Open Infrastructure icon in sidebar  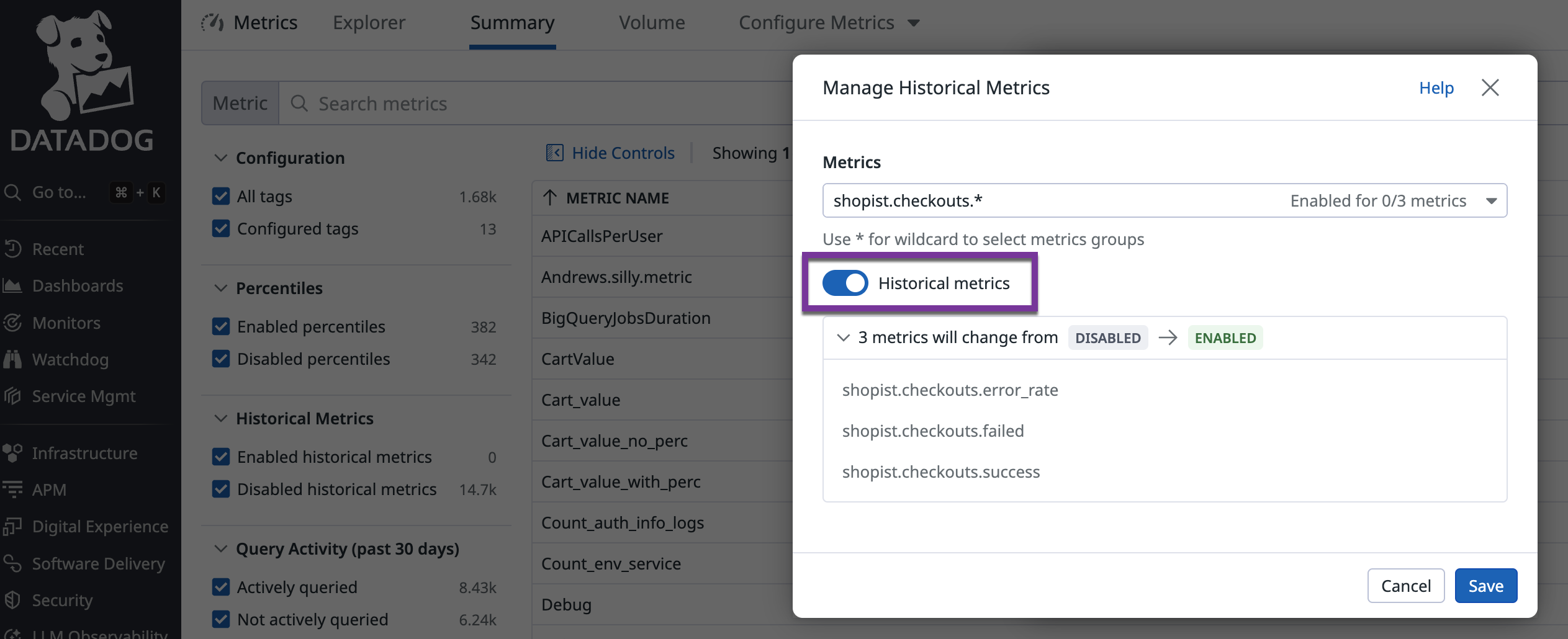click(x=12, y=453)
